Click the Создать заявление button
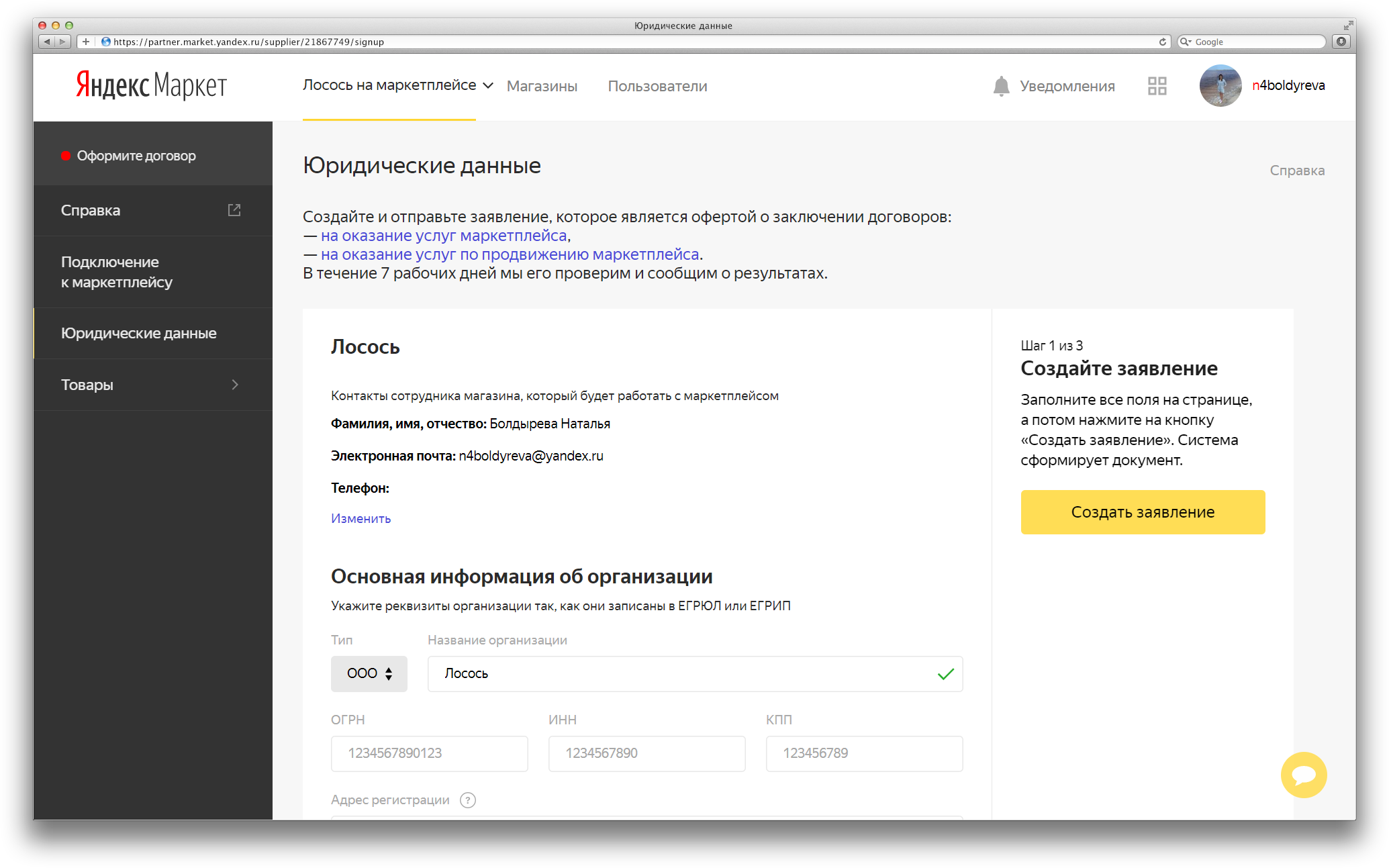 coord(1143,512)
